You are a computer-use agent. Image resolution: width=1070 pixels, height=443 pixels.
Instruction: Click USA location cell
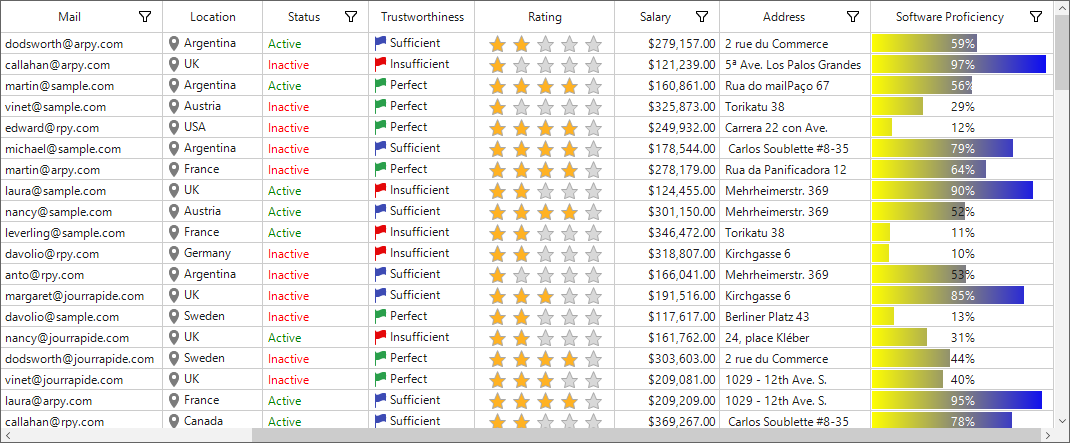pyautogui.click(x=213, y=128)
